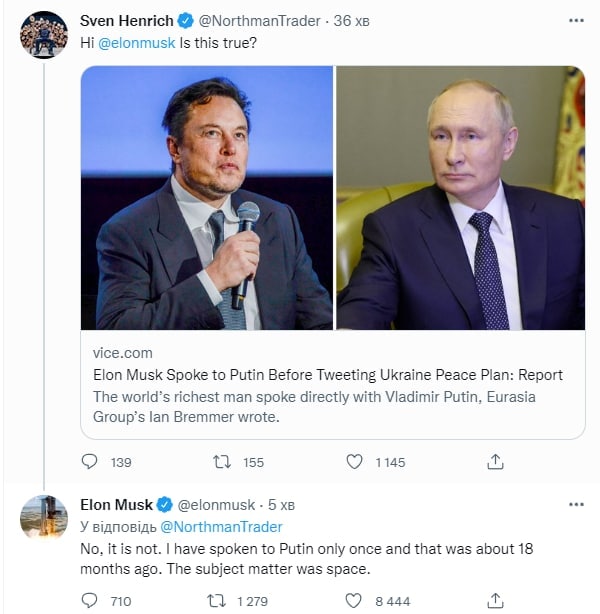Image resolution: width=600 pixels, height=614 pixels.
Task: Open more options for Elon Musk's tweet
Action: (x=575, y=504)
